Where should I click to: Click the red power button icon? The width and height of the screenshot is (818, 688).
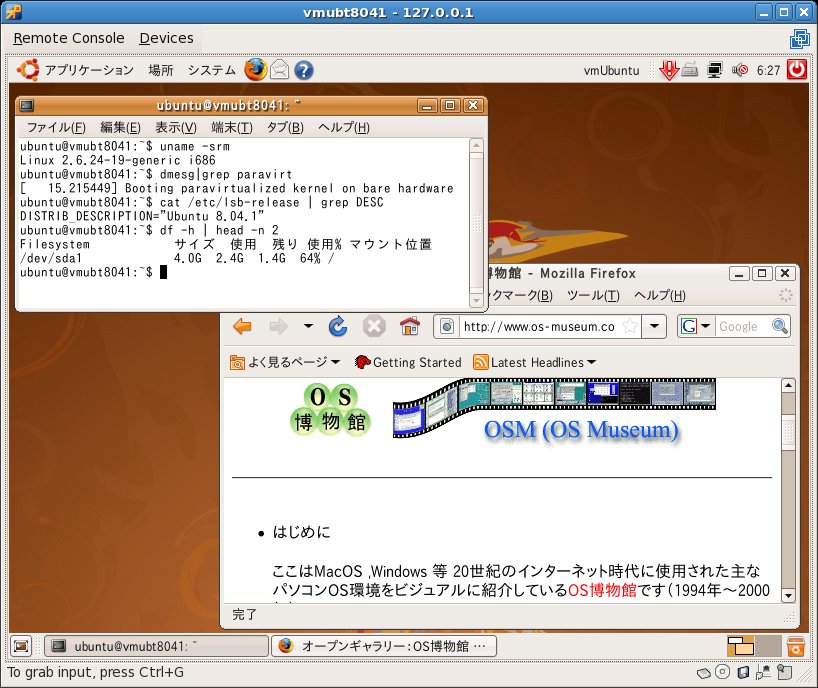click(x=797, y=69)
